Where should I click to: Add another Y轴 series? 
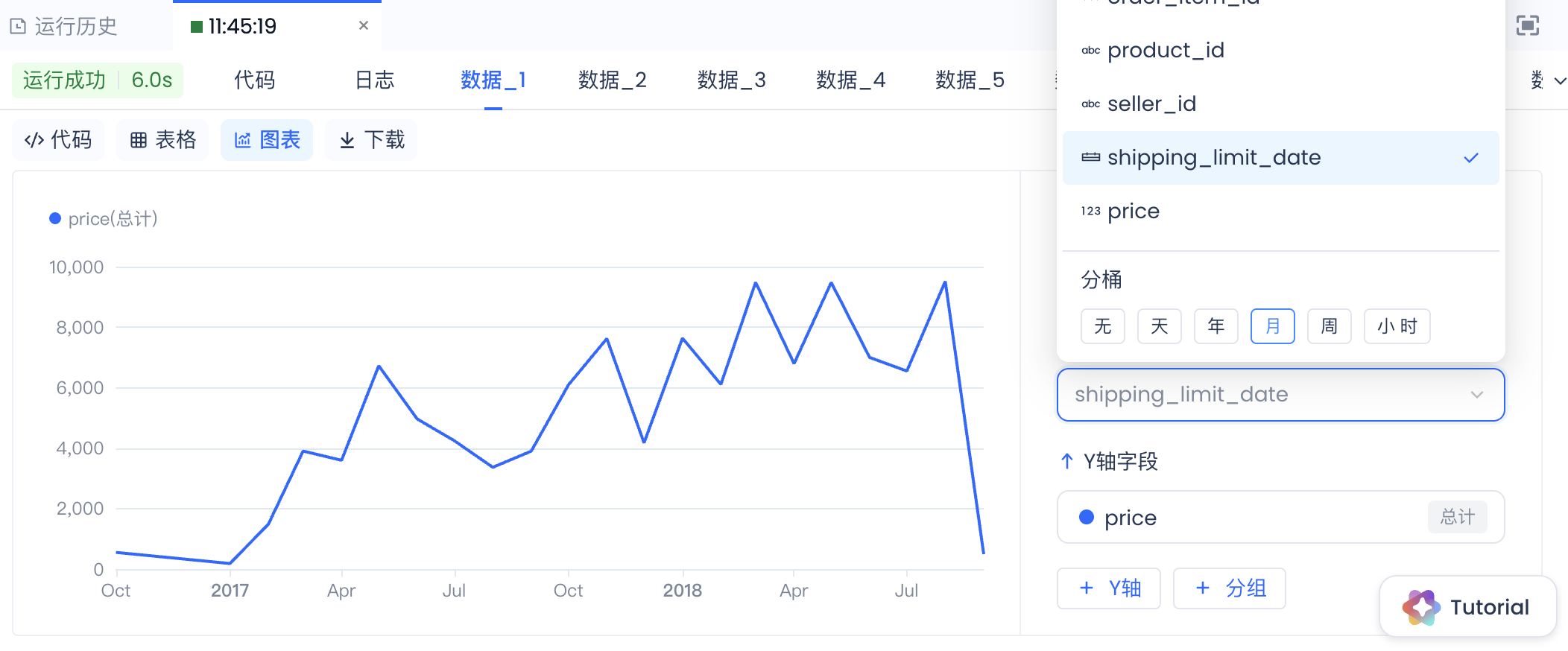click(1109, 588)
